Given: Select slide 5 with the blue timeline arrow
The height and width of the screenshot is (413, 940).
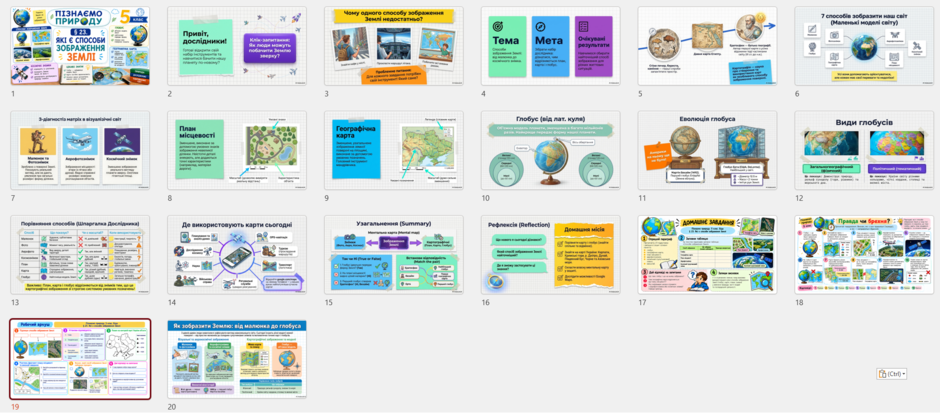Looking at the screenshot, I should pos(707,46).
